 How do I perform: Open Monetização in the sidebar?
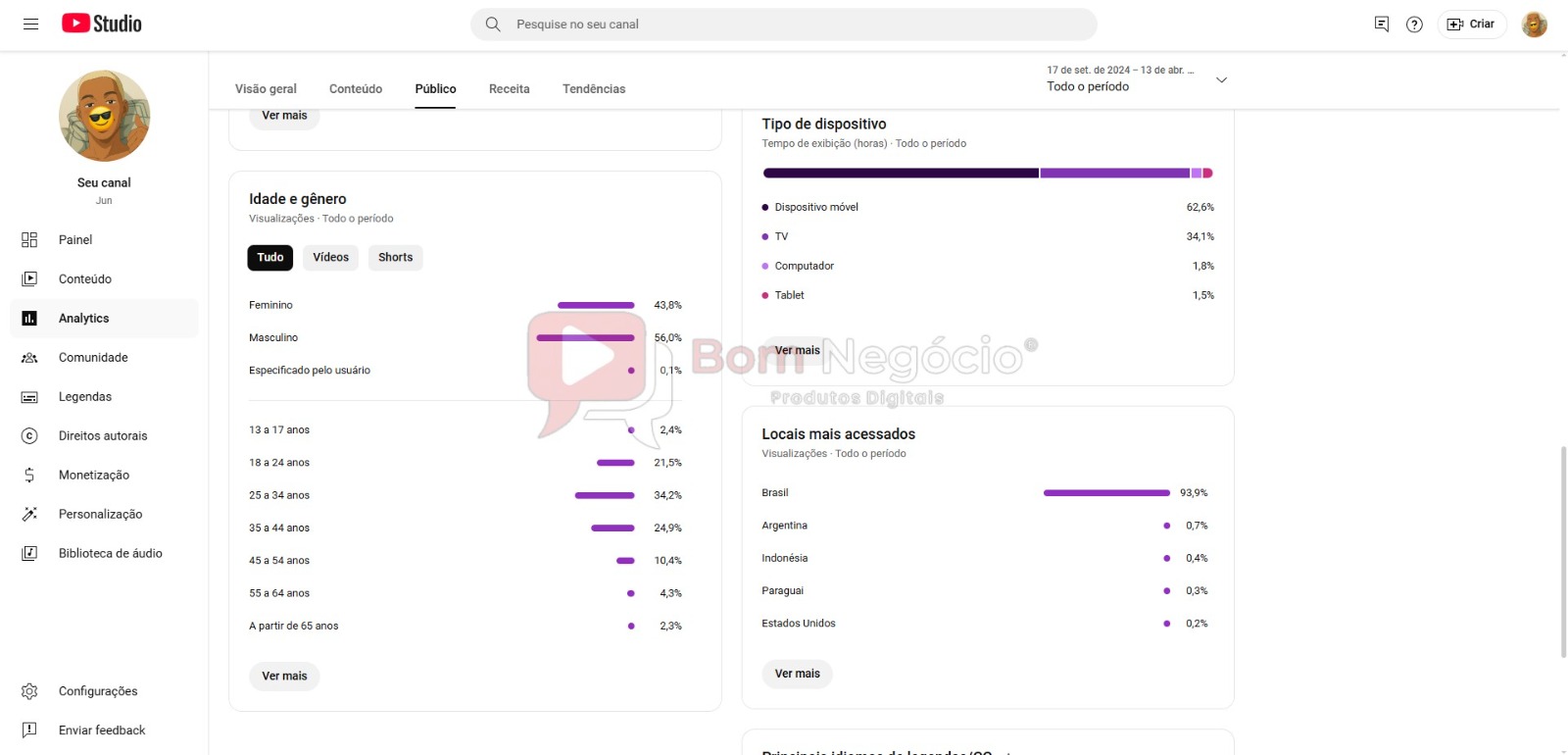104,476
